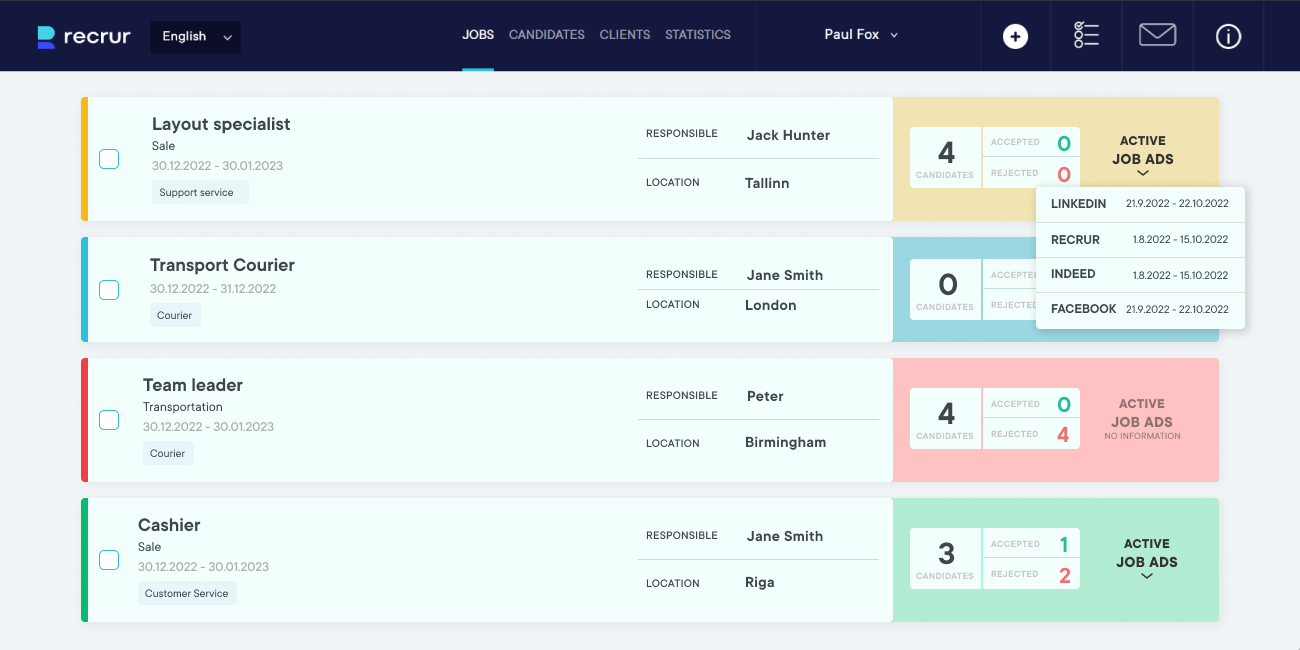Collapse Layout specialist active job ads
Screen dimensions: 1300x650
point(1142,172)
